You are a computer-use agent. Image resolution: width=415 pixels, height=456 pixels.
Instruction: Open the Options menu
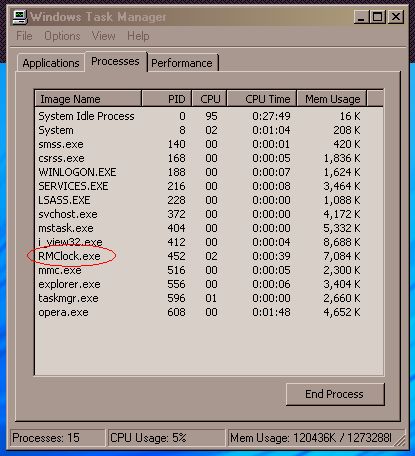click(62, 36)
